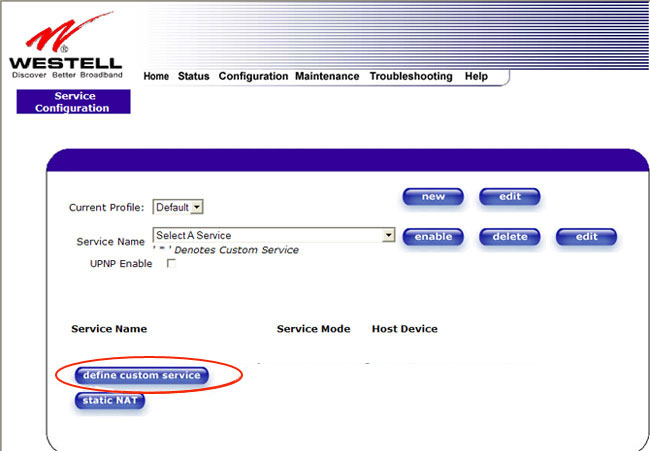The width and height of the screenshot is (650, 451).
Task: Click the UPNP Enable label
Action: (121, 264)
